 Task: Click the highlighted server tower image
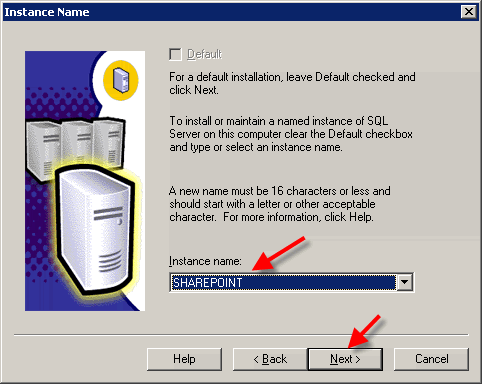pyautogui.click(x=94, y=230)
